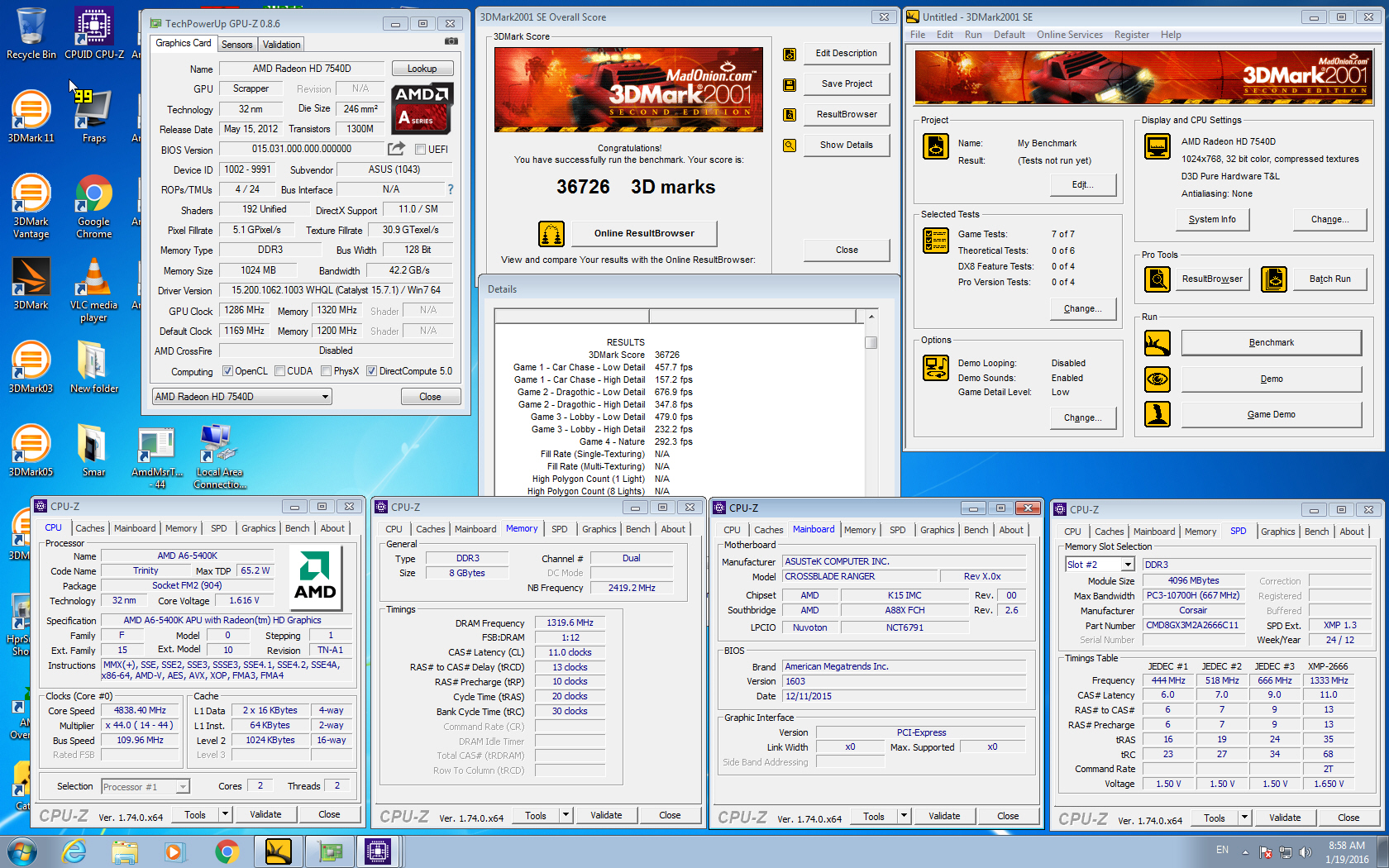Click scroll up arrow in Details list
The width and height of the screenshot is (1389, 868).
pyautogui.click(x=871, y=317)
